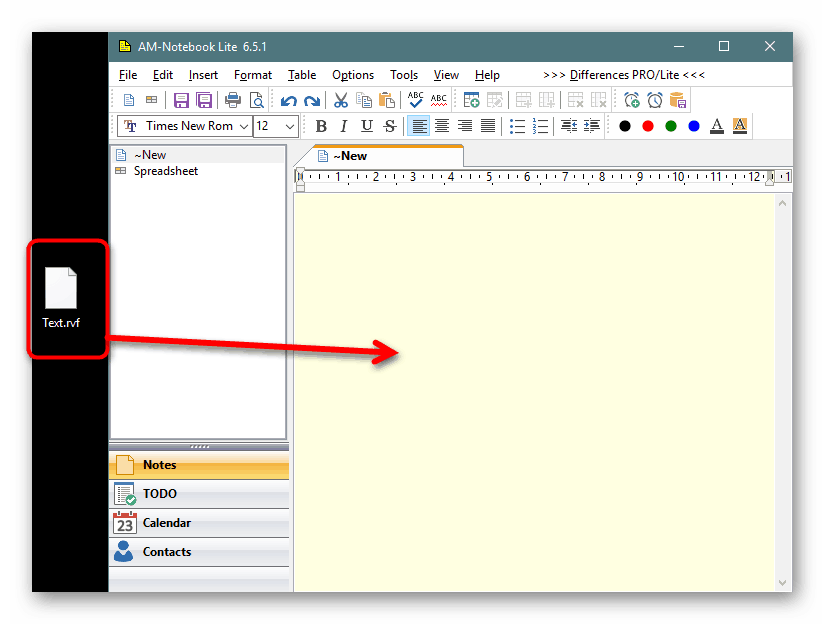825x624 pixels.
Task: Open the Edit menu
Action: (x=163, y=75)
